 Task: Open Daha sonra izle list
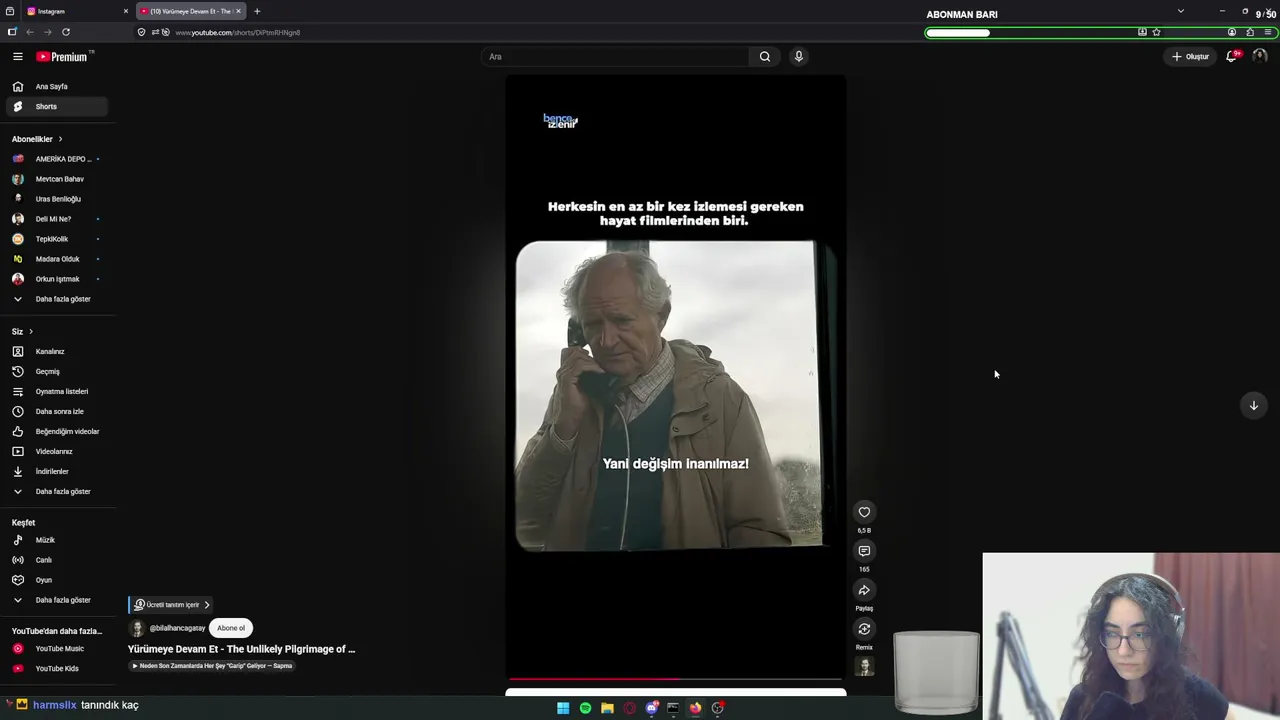(57, 412)
